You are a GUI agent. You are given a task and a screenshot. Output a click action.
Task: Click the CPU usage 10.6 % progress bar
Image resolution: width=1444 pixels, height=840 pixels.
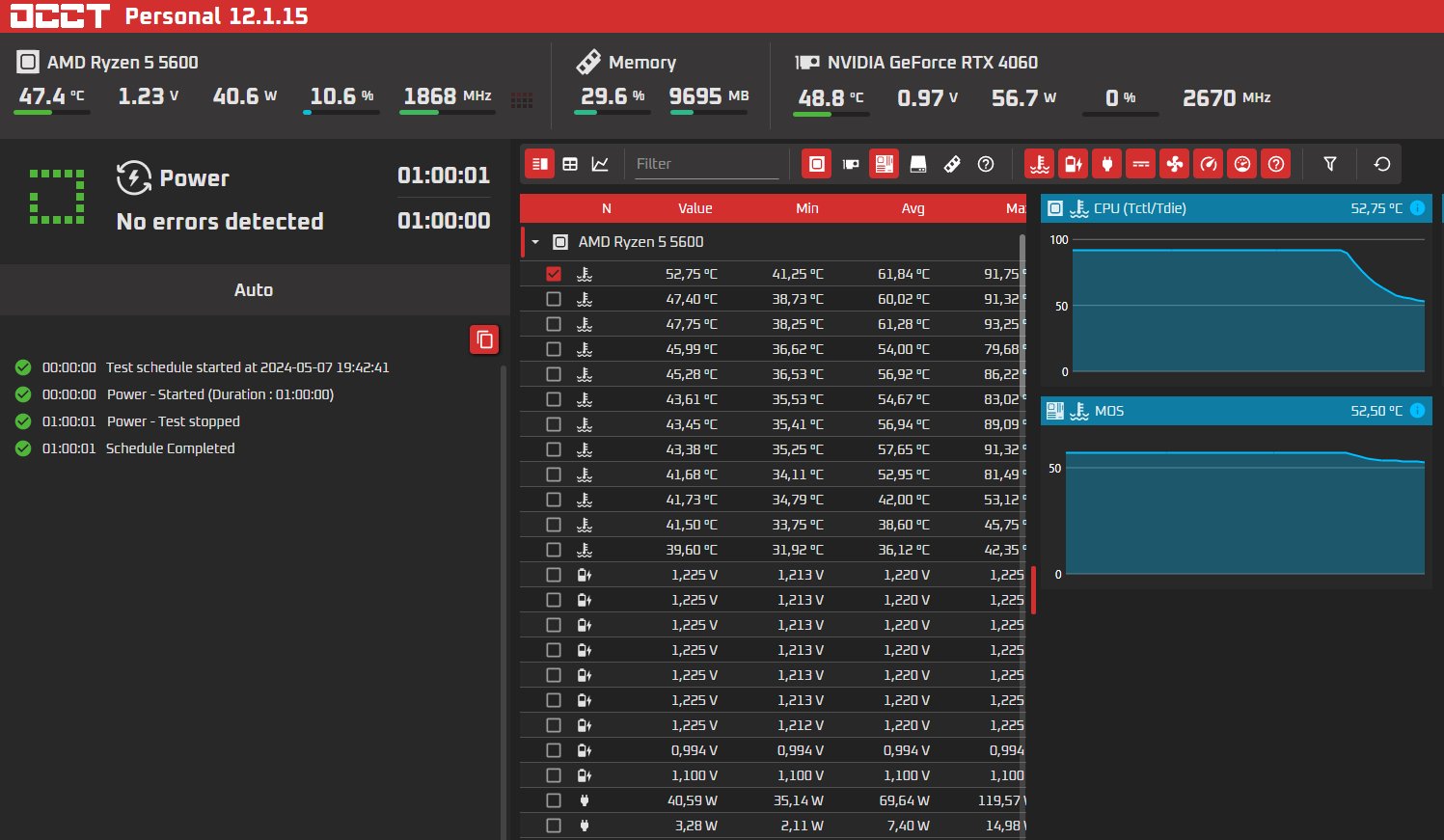(x=341, y=112)
